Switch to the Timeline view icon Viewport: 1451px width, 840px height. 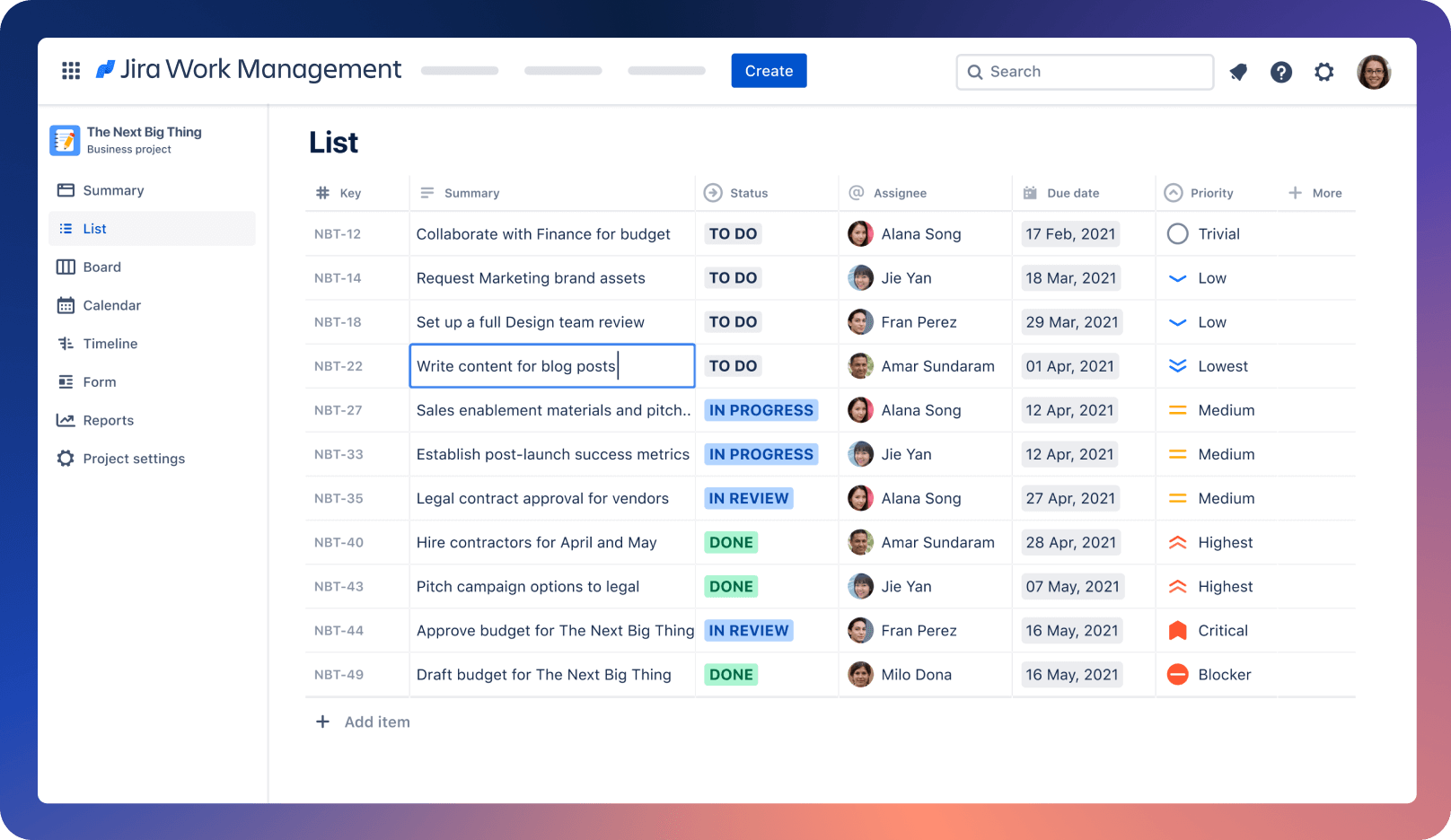(x=65, y=344)
